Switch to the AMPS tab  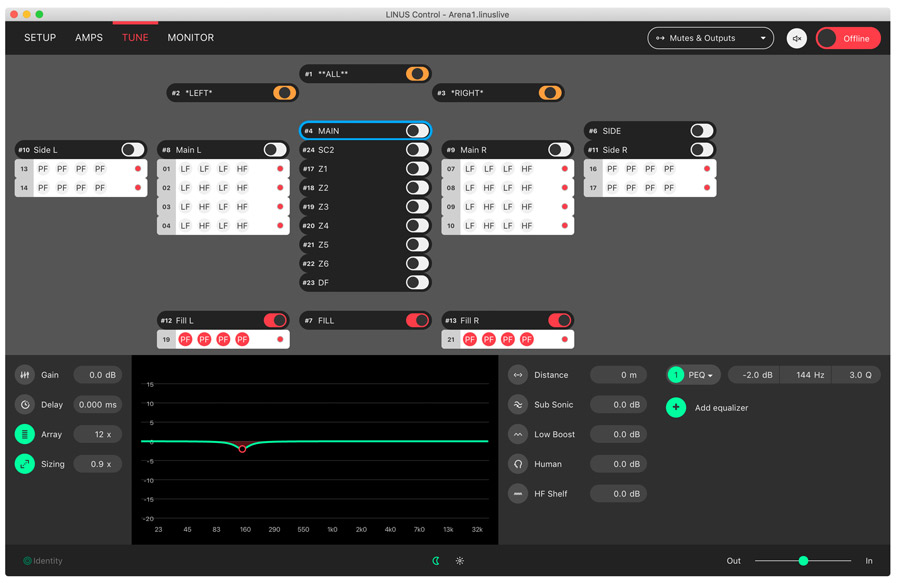pyautogui.click(x=89, y=38)
